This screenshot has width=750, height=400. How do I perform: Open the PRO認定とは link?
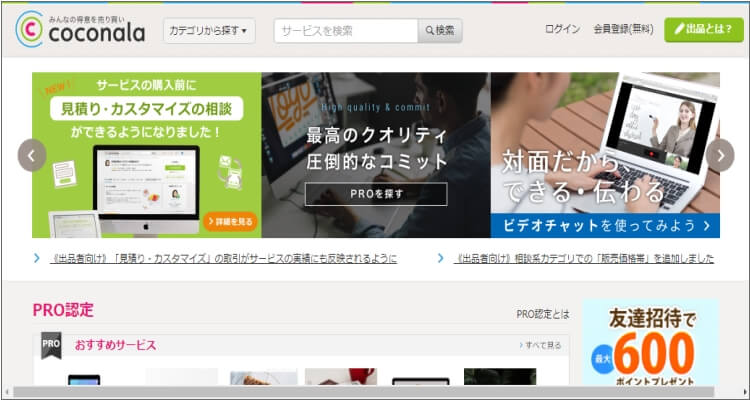coord(543,314)
